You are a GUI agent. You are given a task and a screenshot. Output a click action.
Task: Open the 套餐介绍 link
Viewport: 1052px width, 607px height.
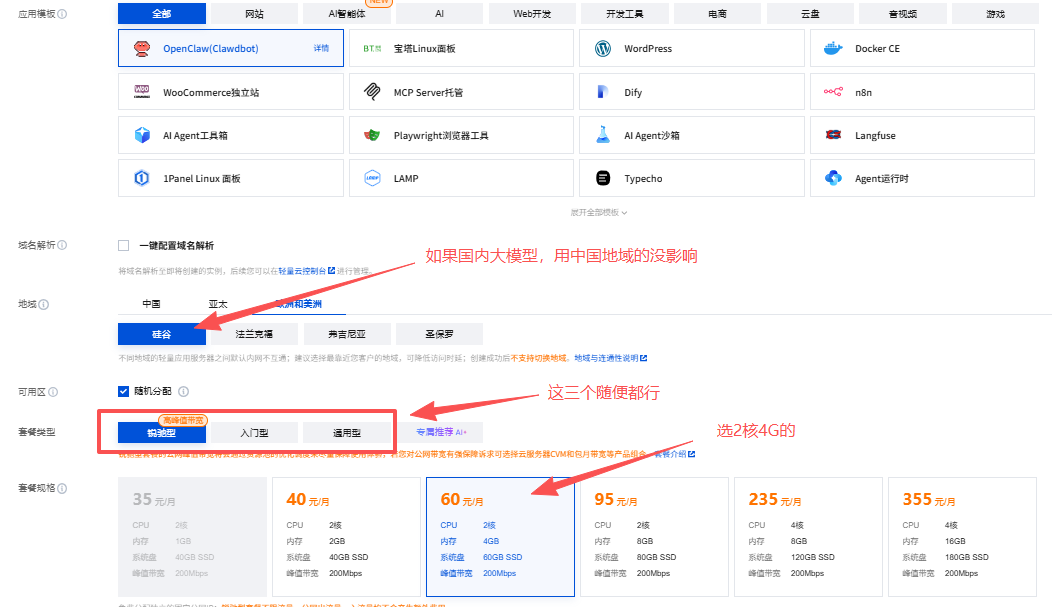click(674, 454)
